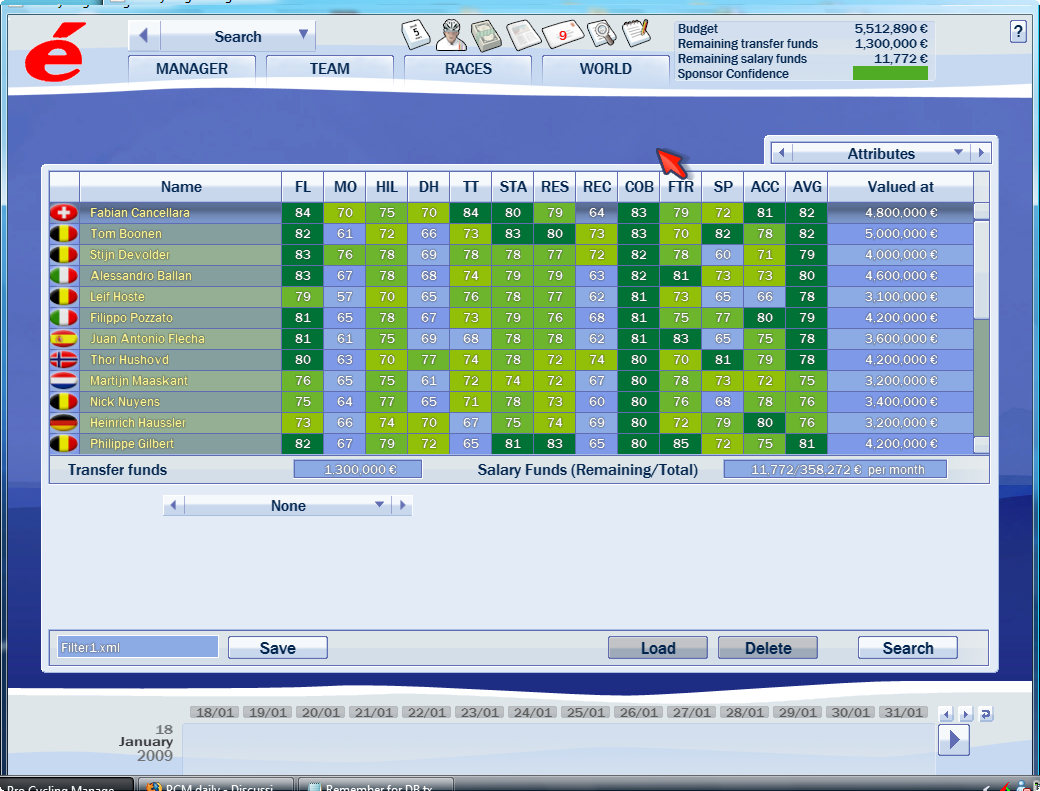Screen dimensions: 1040x791
Task: Open the newspaper news icon
Action: point(522,35)
